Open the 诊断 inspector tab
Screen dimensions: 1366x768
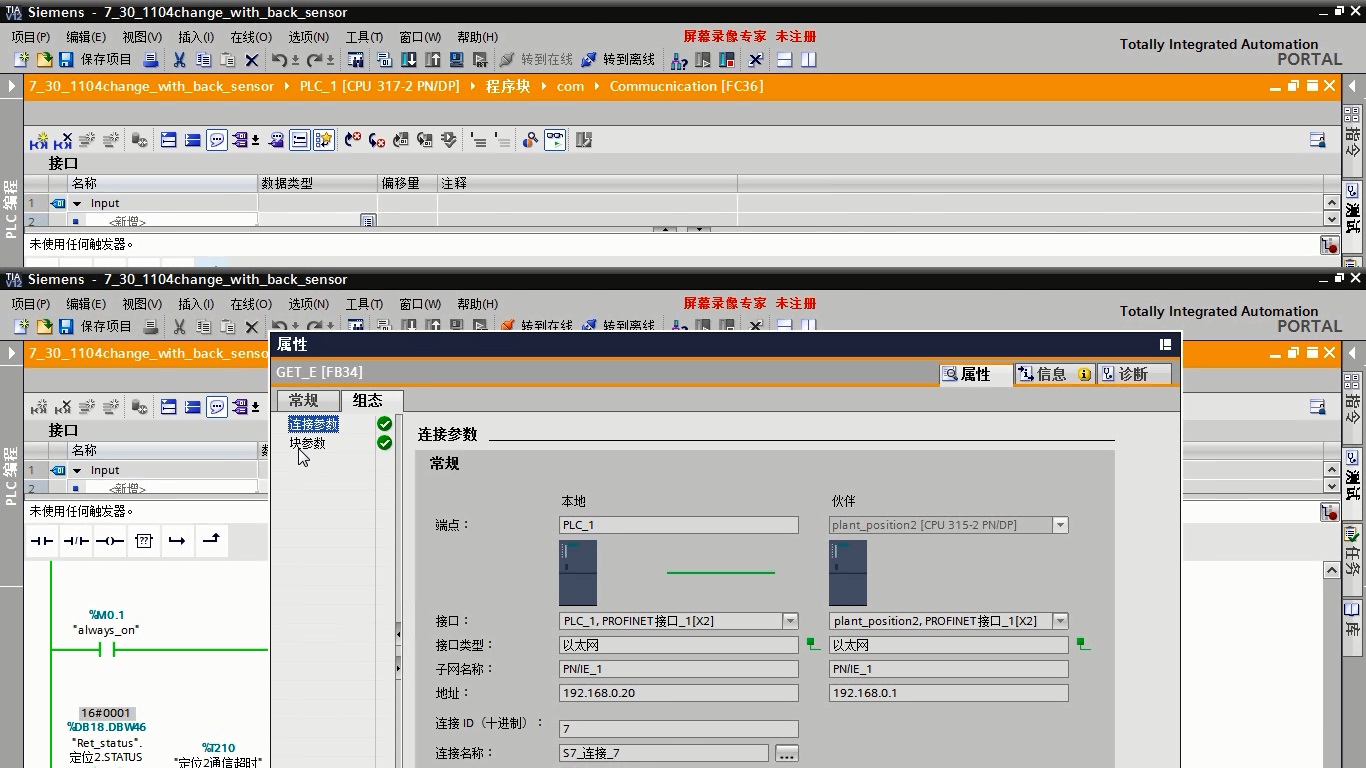[1134, 374]
